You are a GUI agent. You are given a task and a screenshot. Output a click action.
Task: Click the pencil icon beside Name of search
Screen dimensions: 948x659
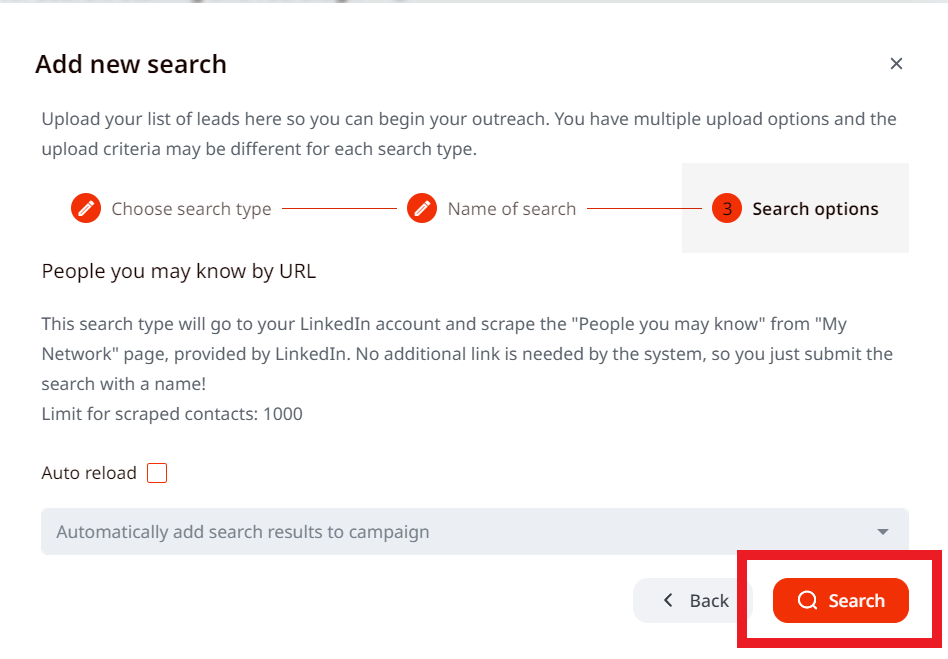click(x=422, y=209)
